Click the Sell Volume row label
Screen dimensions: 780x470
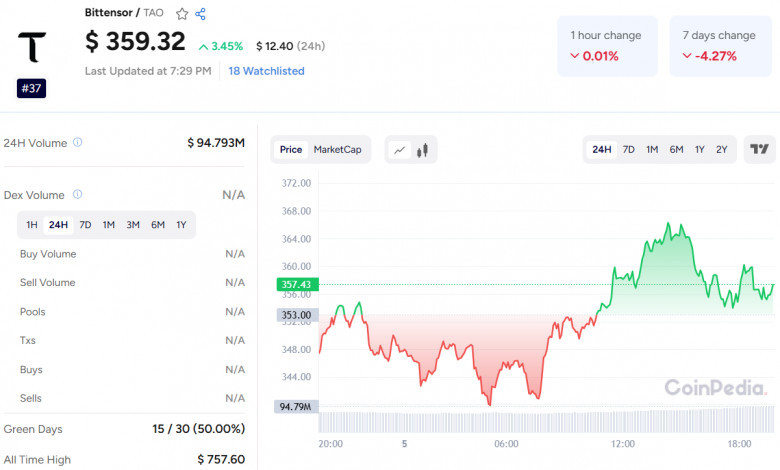point(47,282)
